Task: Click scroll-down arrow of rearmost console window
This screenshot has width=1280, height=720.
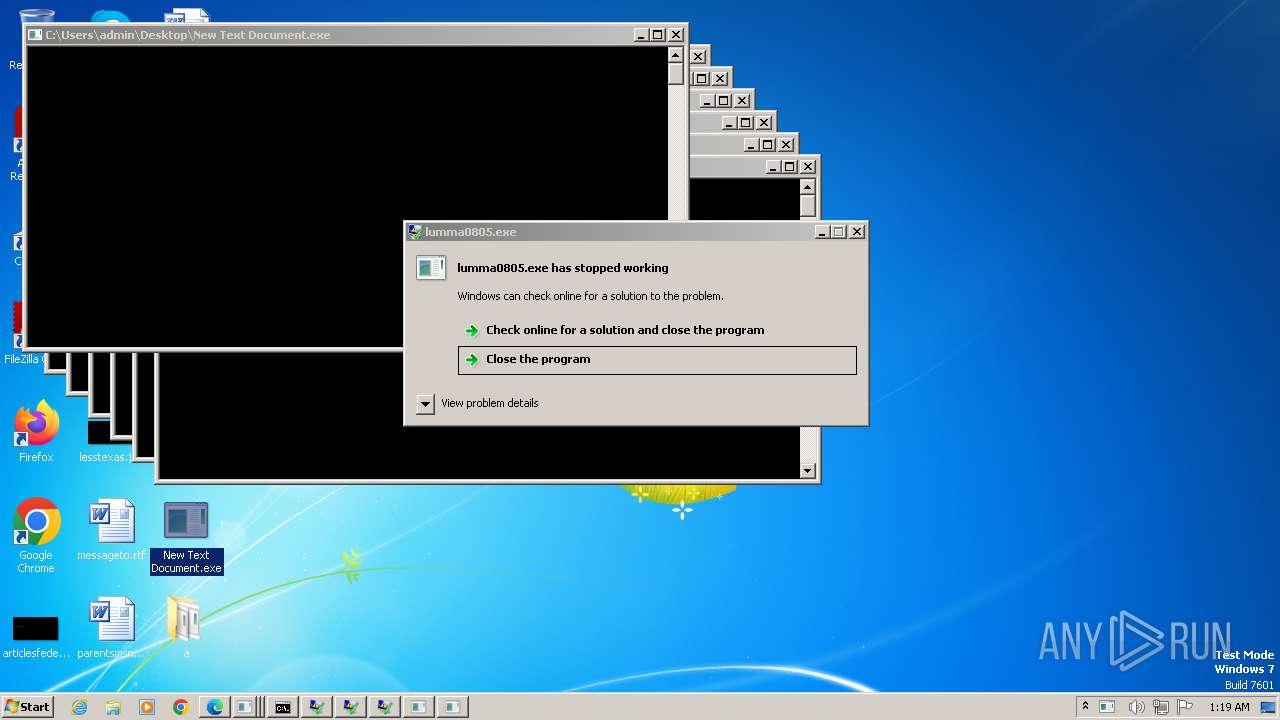Action: coord(808,471)
